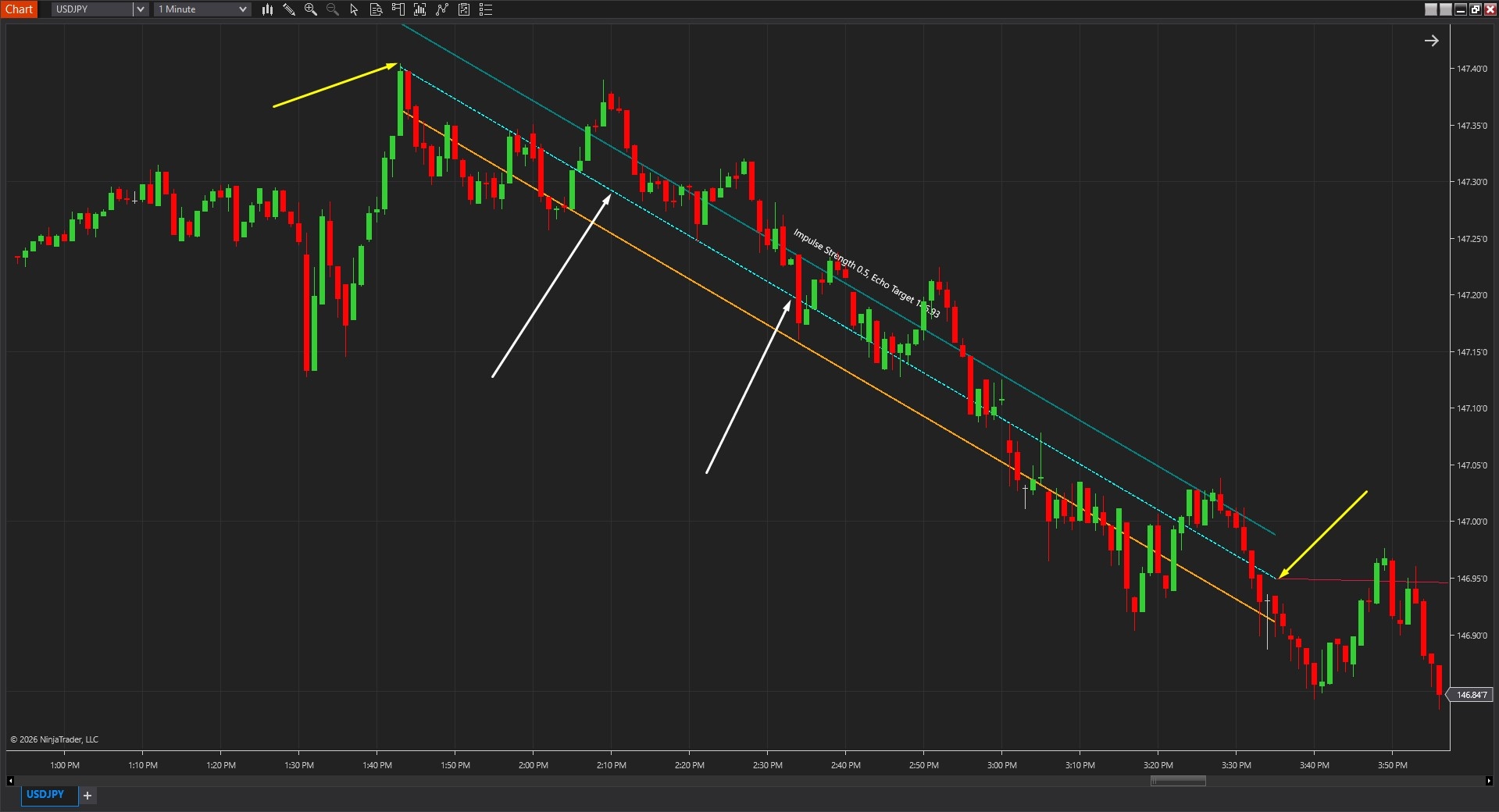The height and width of the screenshot is (812, 1499).
Task: Expand the USDJPY instrument dropdown arrow
Action: click(x=141, y=9)
